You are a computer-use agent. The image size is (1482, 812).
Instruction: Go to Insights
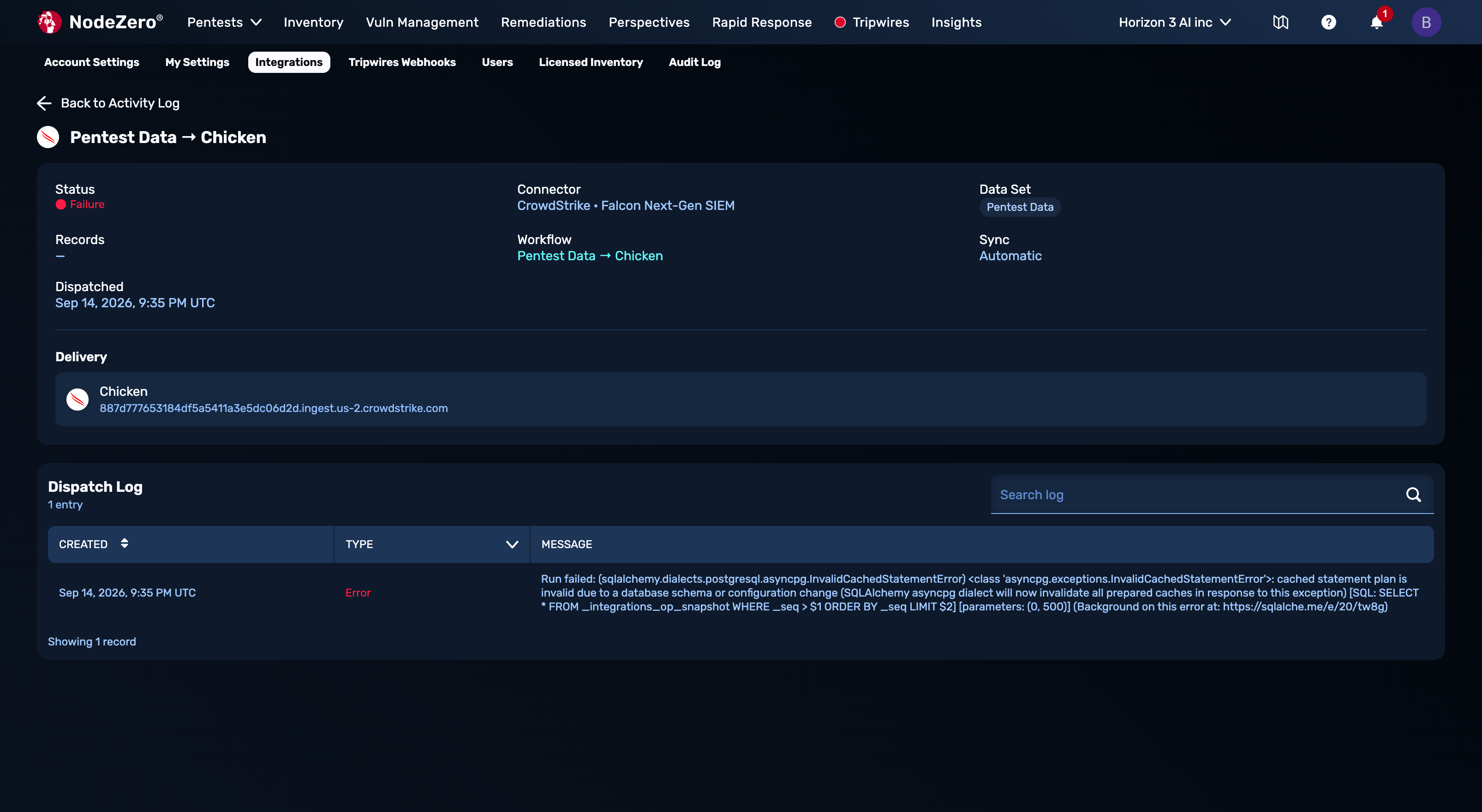tap(956, 23)
